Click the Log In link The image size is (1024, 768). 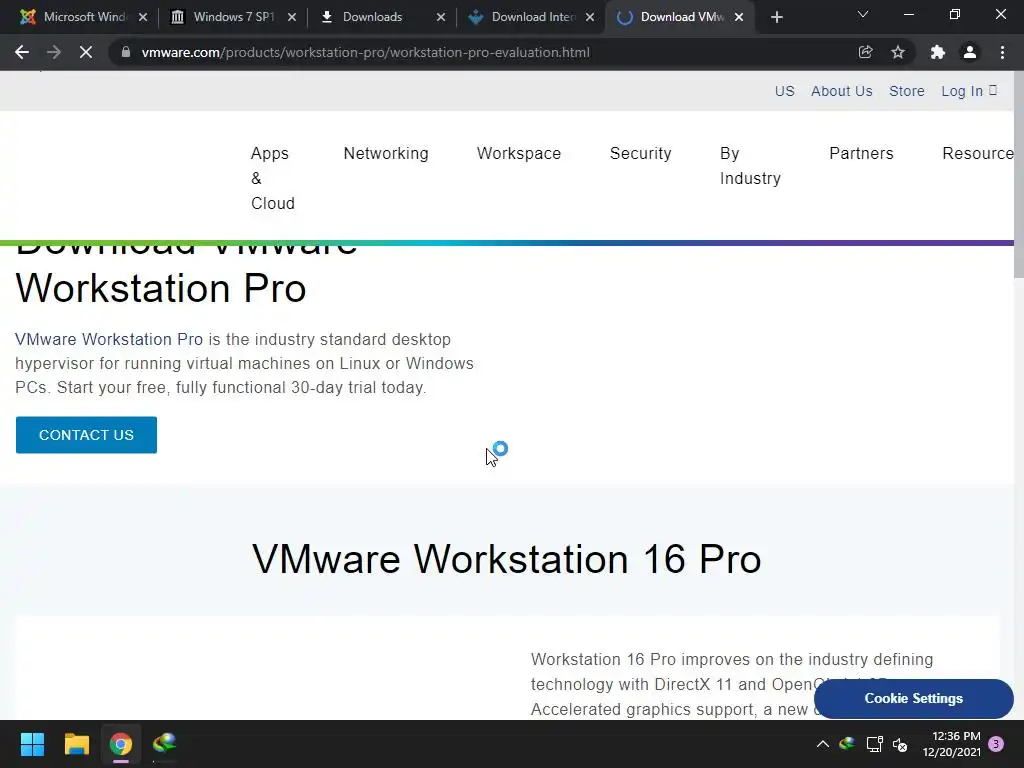[968, 91]
